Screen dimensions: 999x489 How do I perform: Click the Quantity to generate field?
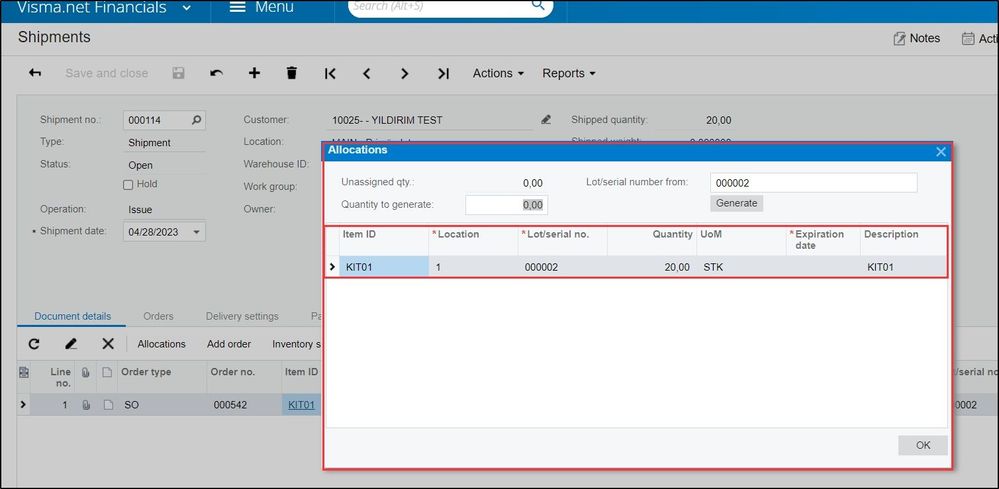tap(506, 205)
